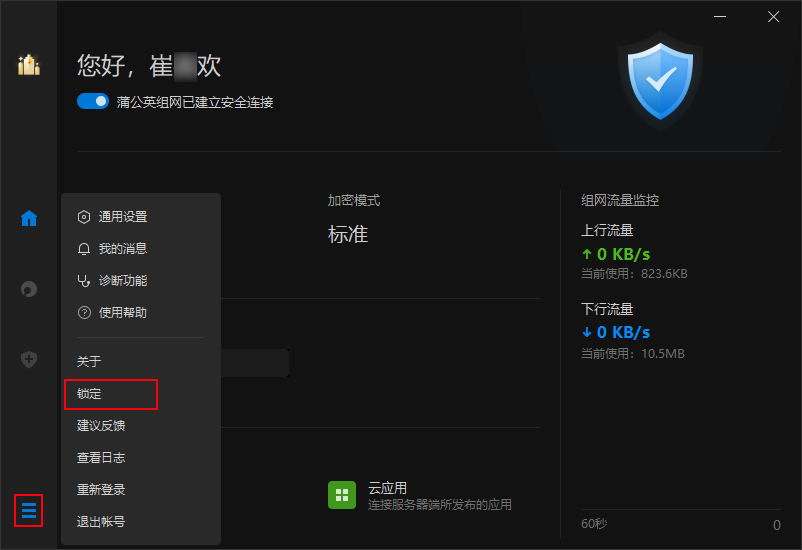Click the gear icon beside 通用设置
The image size is (802, 550).
pyautogui.click(x=84, y=217)
